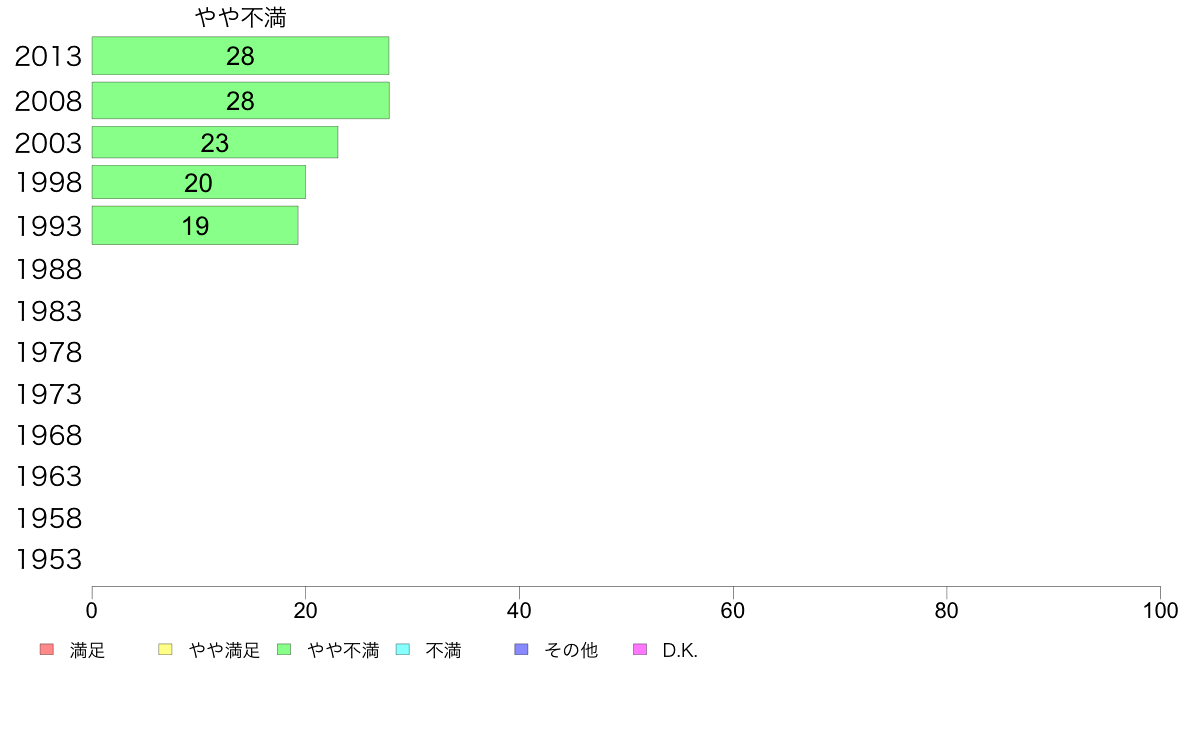
Task: Click the 100 tick on x-axis
Action: pyautogui.click(x=1160, y=610)
